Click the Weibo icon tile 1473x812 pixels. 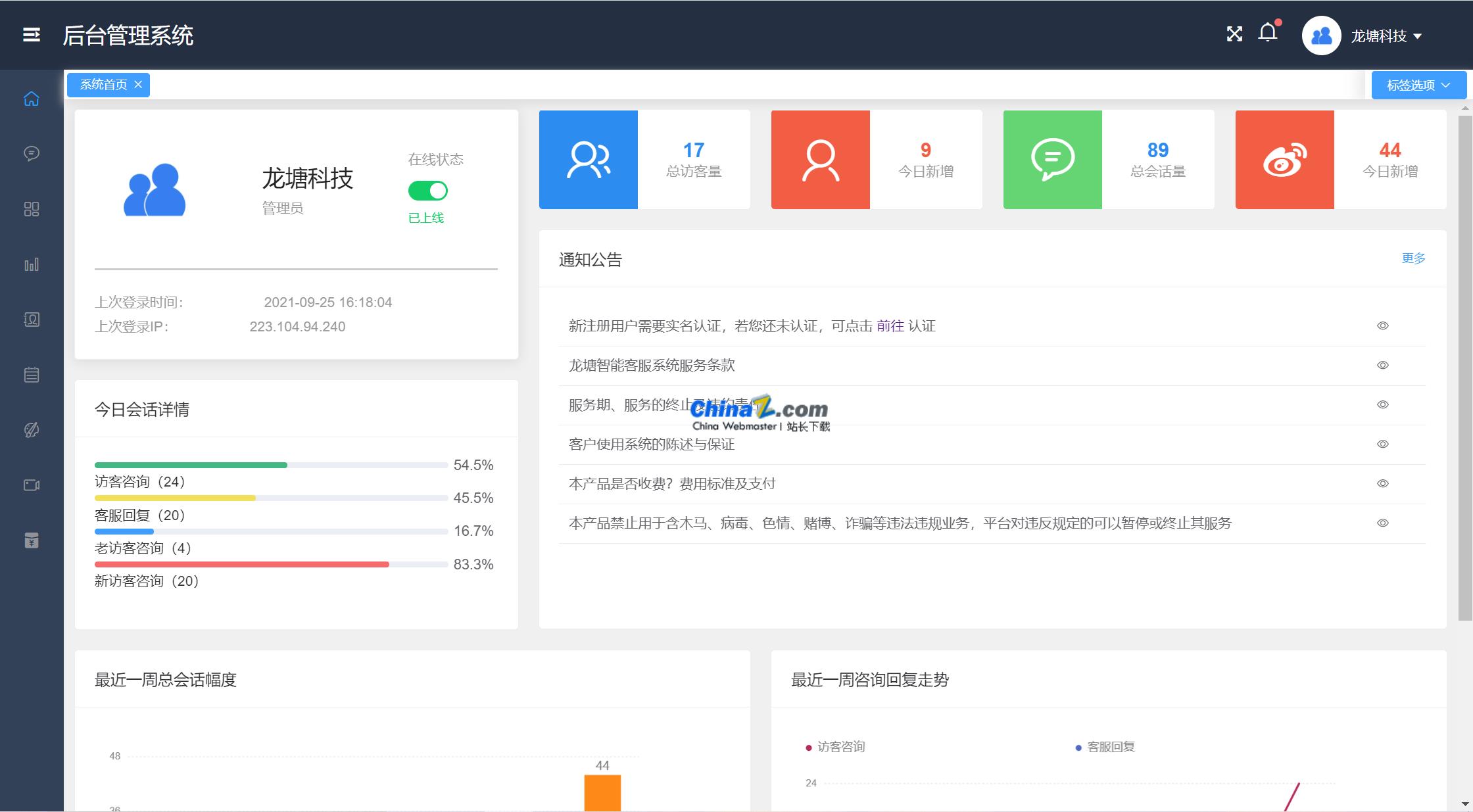[1285, 160]
